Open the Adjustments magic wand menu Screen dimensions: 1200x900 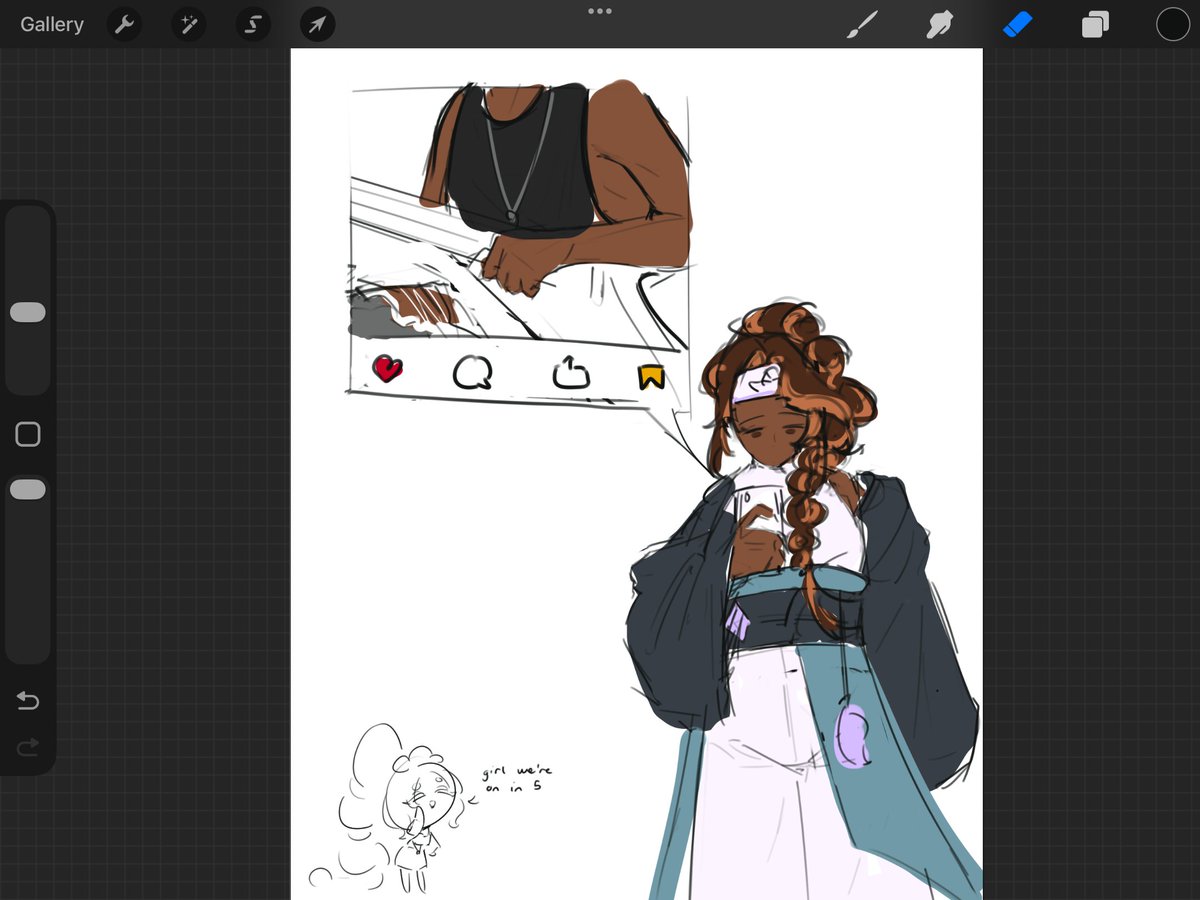(x=188, y=25)
